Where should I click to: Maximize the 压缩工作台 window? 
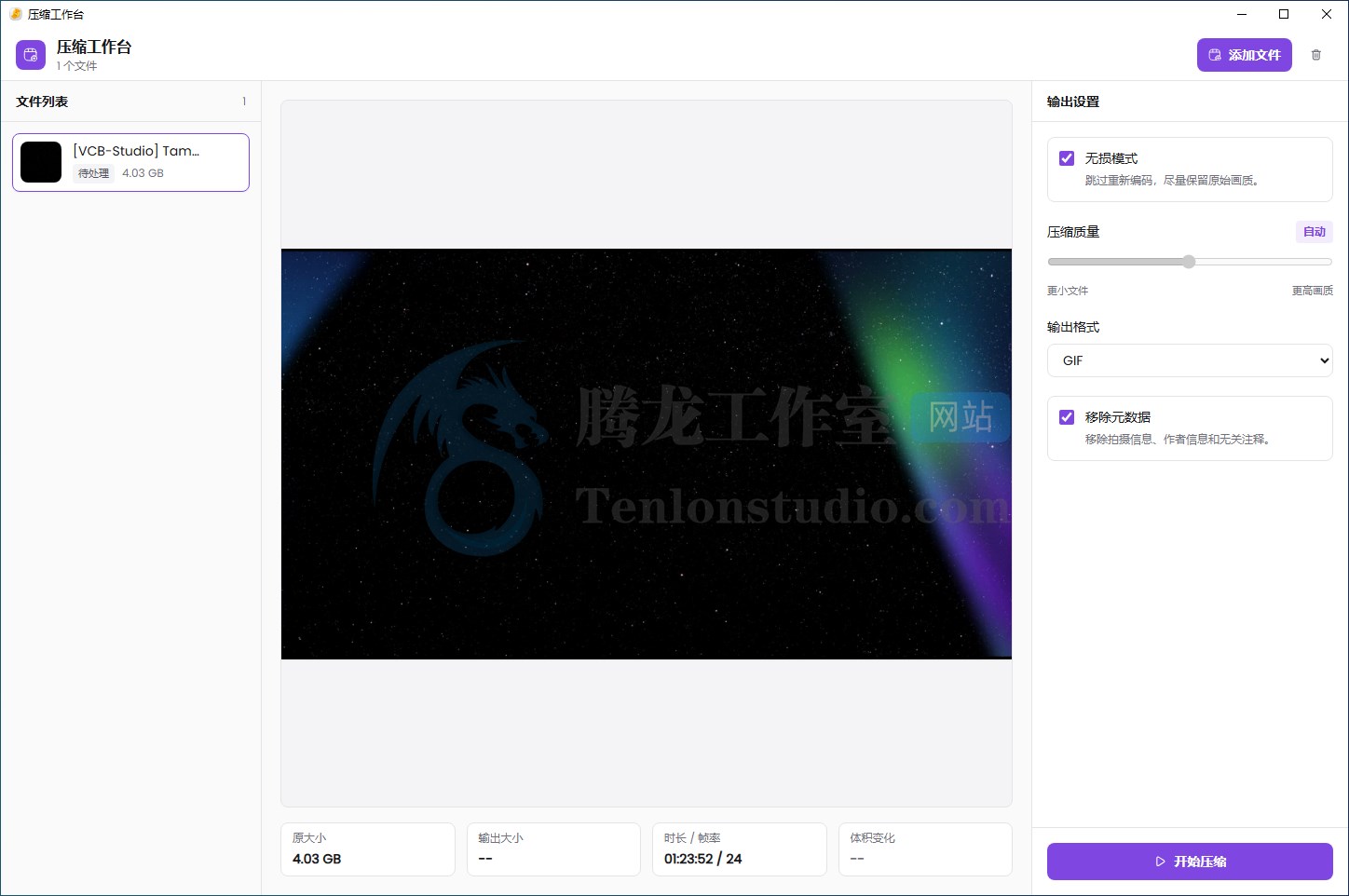pyautogui.click(x=1284, y=14)
